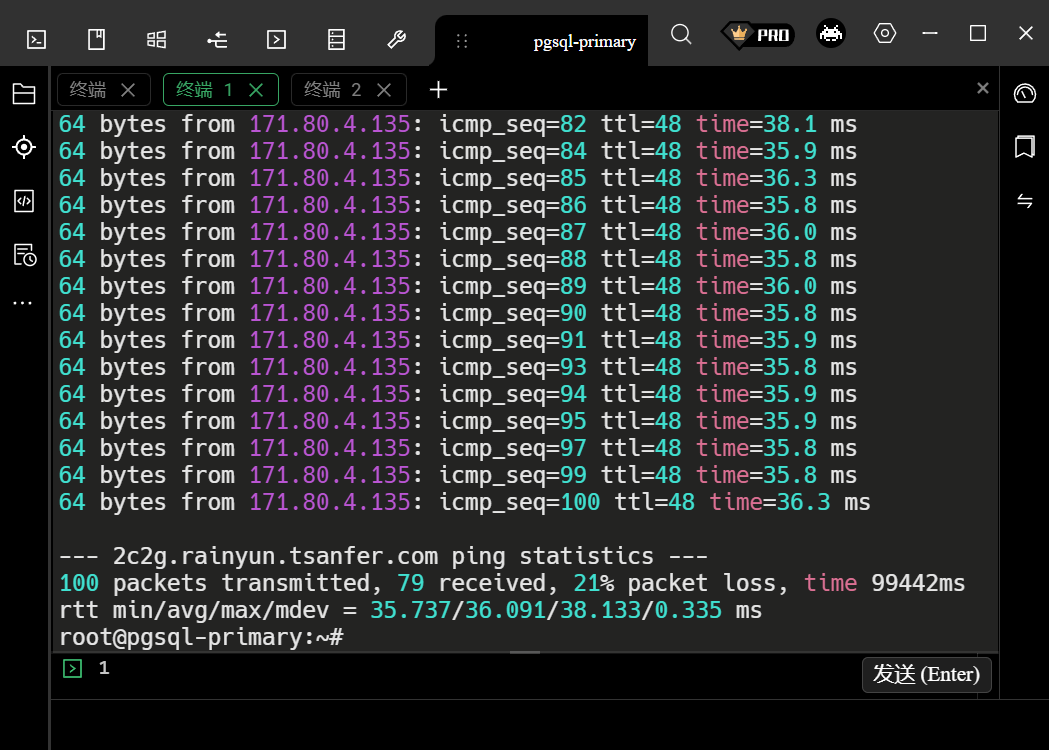Open the speedometer monitor icon on right
Screen dimensions: 1049x750
[1024, 94]
